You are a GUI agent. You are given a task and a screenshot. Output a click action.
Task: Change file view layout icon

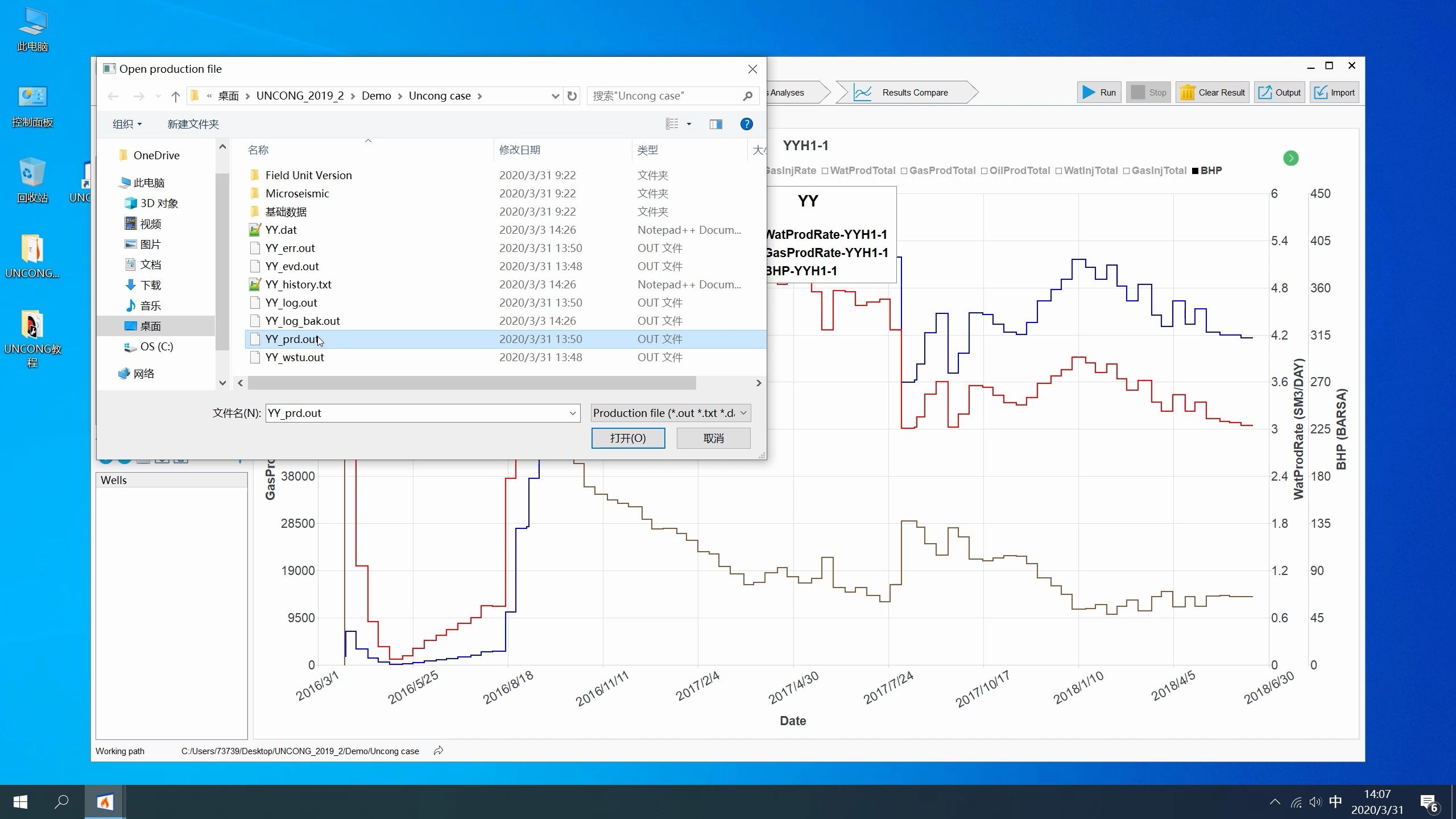[x=672, y=124]
